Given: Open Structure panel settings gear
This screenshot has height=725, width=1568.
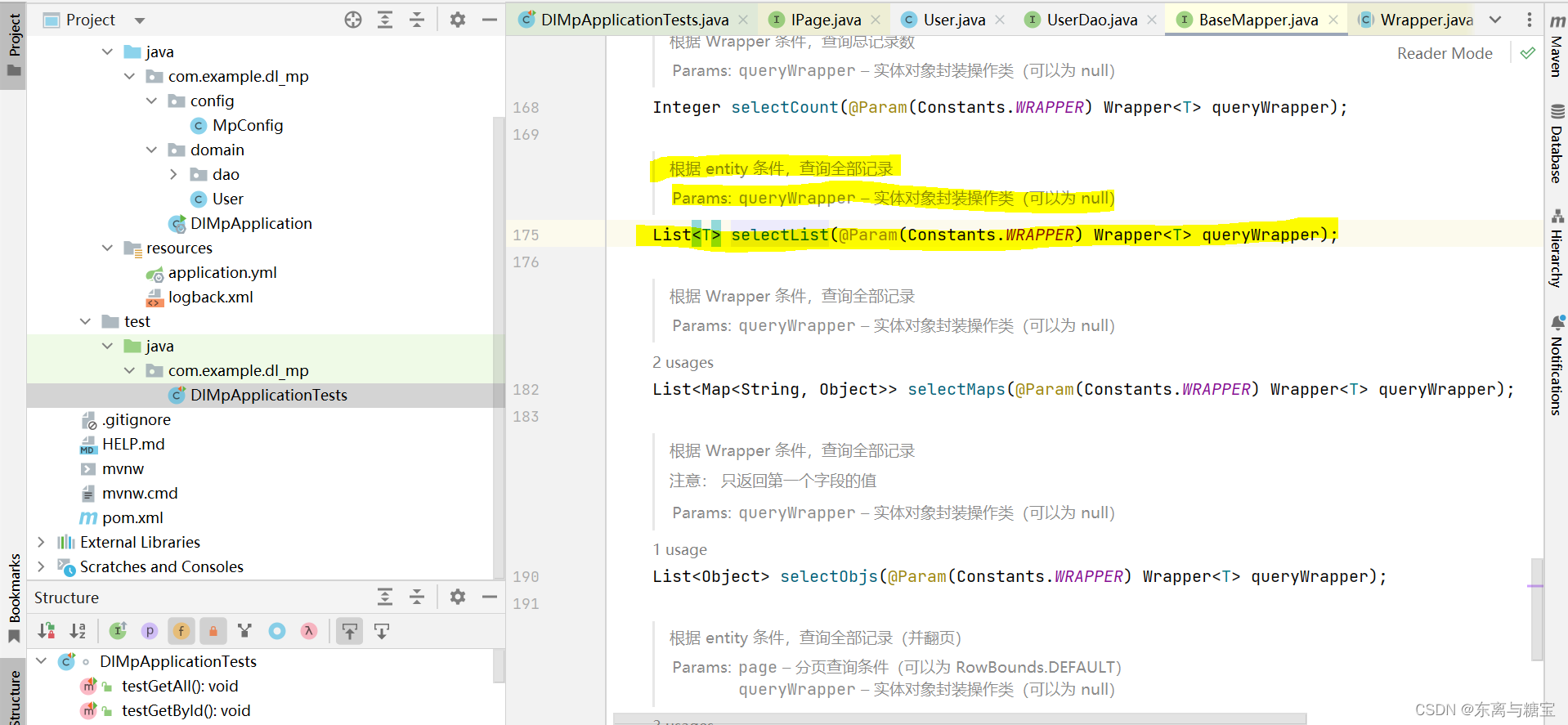Looking at the screenshot, I should (x=458, y=597).
